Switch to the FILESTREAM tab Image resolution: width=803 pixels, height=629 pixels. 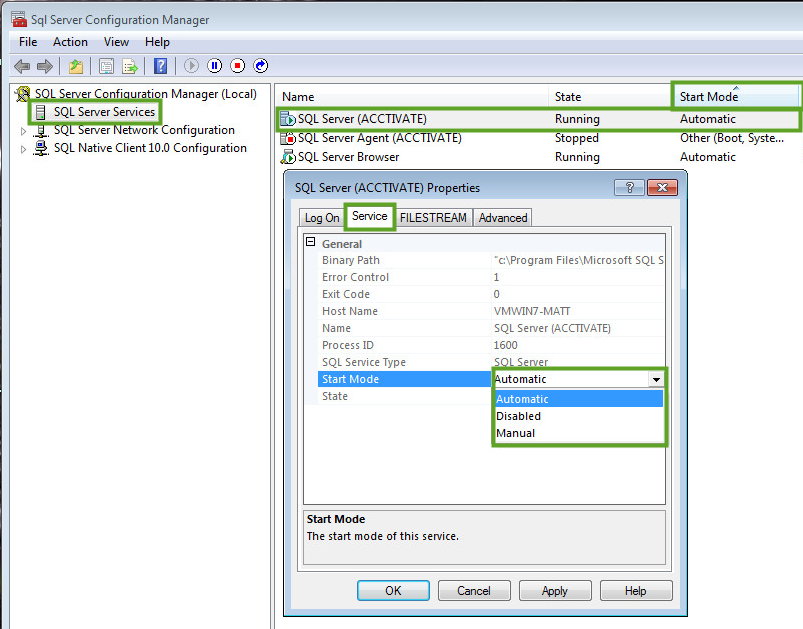pyautogui.click(x=433, y=218)
